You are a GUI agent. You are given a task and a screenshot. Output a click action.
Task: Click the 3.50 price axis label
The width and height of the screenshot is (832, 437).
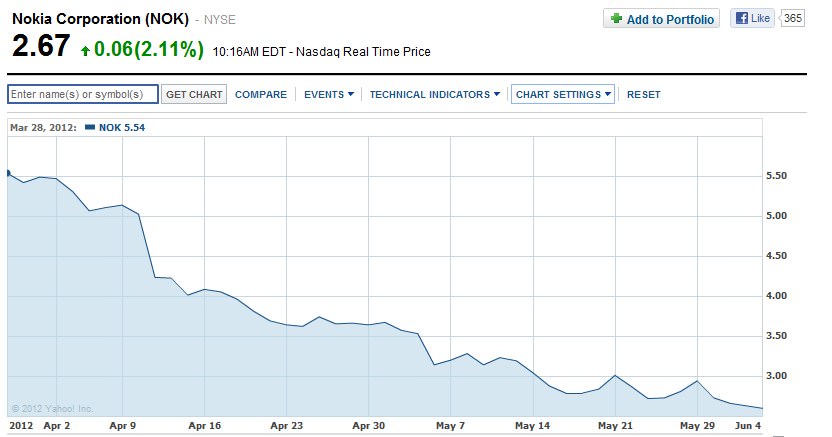click(776, 336)
